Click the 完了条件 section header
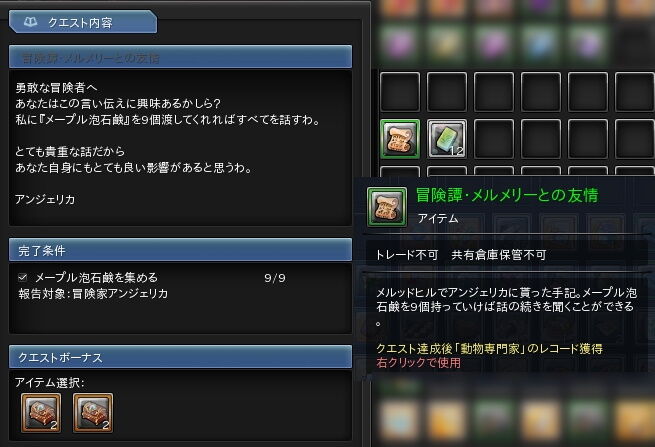The width and height of the screenshot is (655, 447). pyautogui.click(x=180, y=250)
